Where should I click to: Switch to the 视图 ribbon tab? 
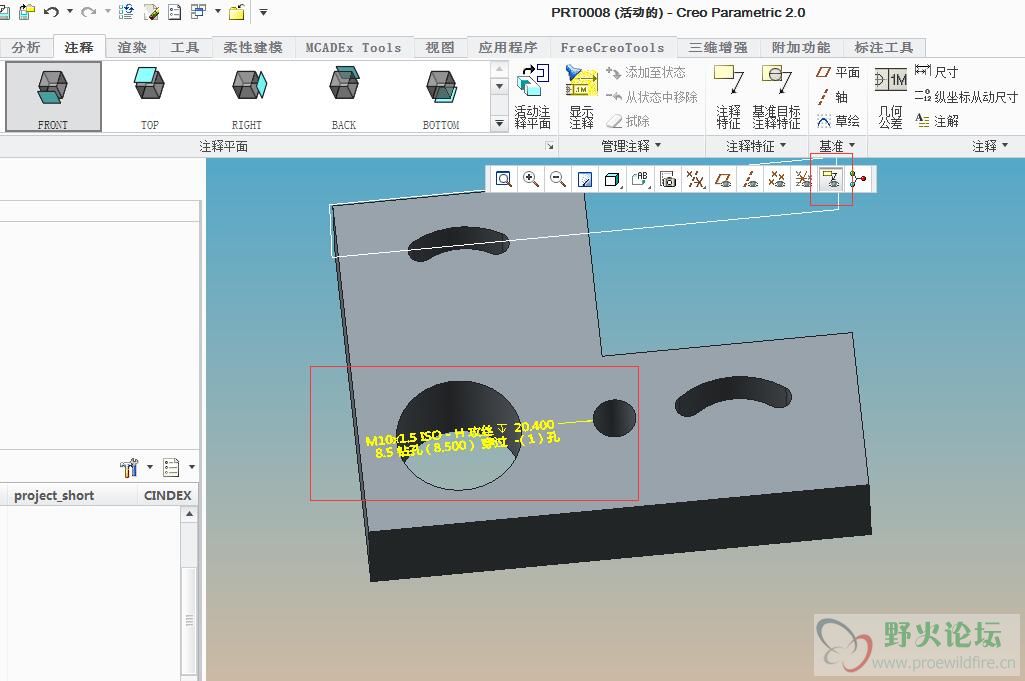pyautogui.click(x=440, y=48)
